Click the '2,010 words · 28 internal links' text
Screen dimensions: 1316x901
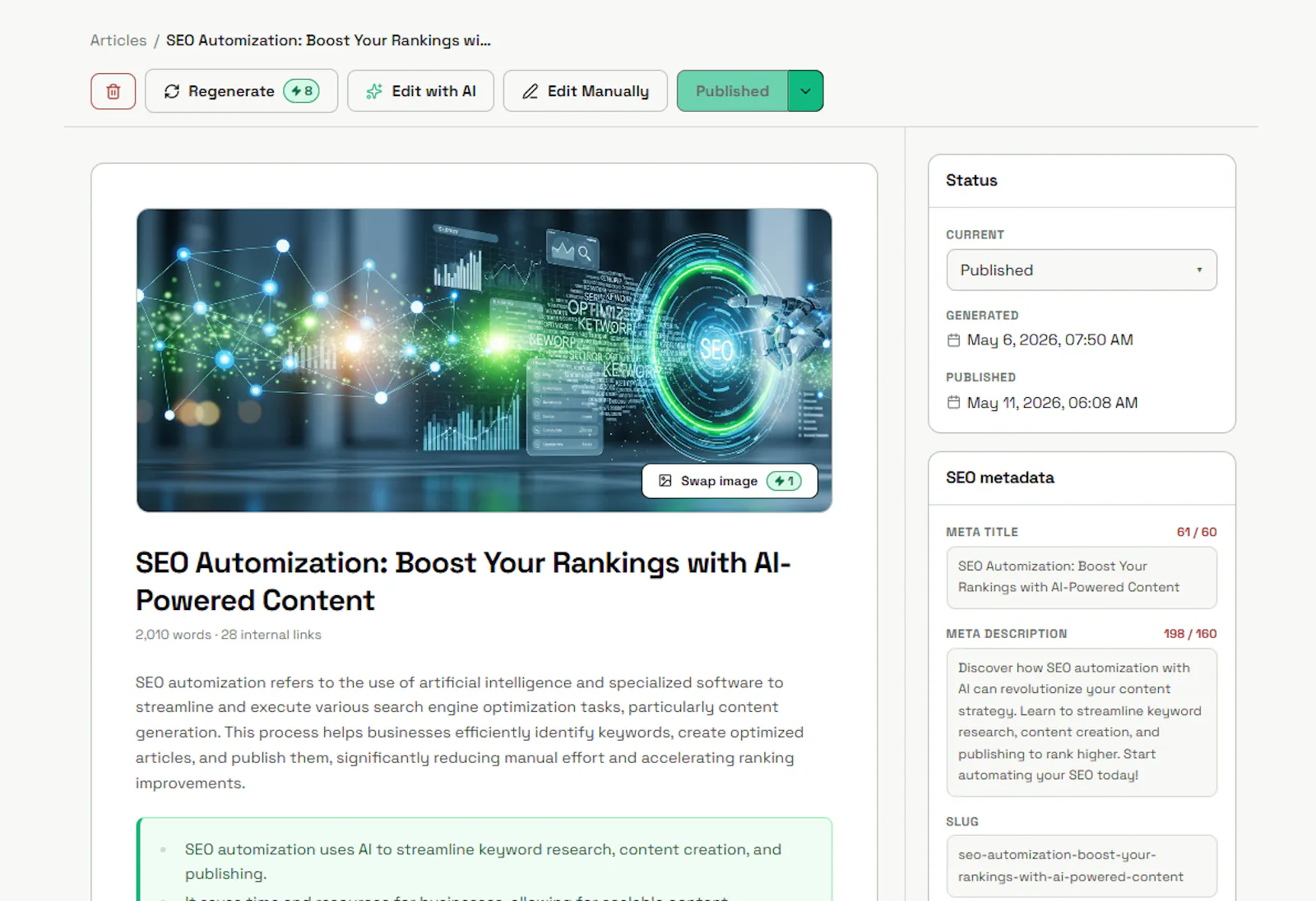tap(229, 635)
